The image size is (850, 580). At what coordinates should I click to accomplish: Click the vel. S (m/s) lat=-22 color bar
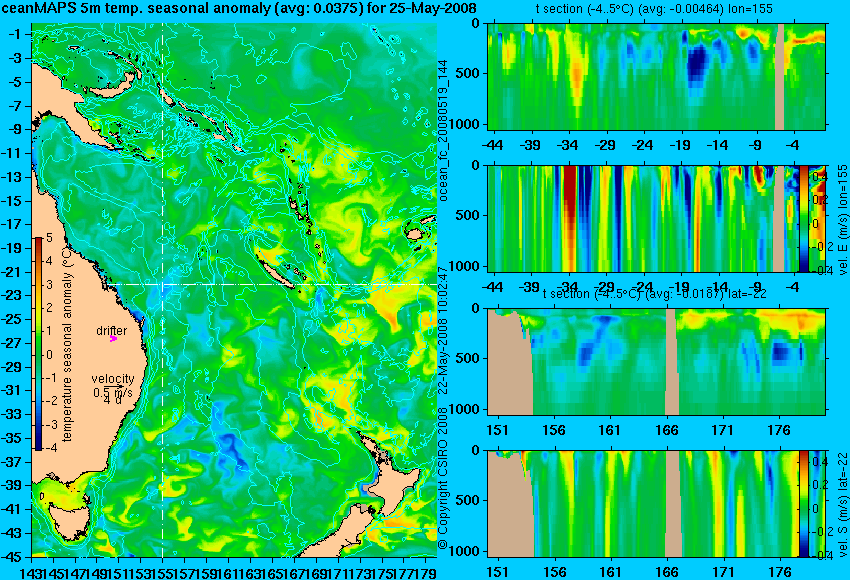[804, 504]
